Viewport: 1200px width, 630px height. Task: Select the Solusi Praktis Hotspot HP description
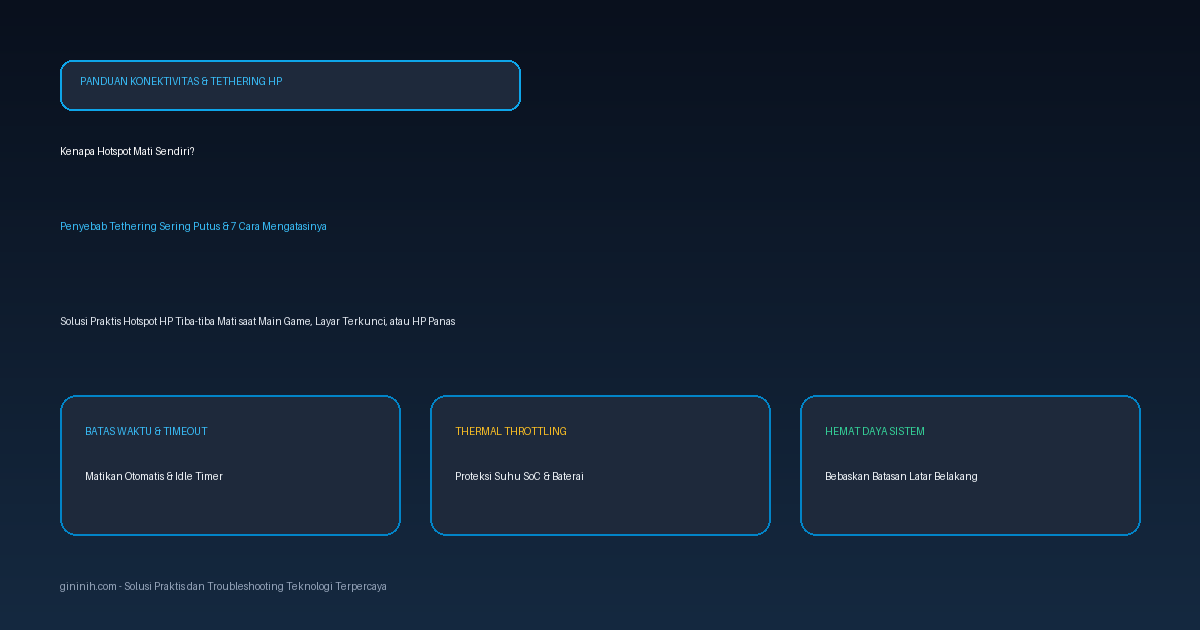point(257,321)
